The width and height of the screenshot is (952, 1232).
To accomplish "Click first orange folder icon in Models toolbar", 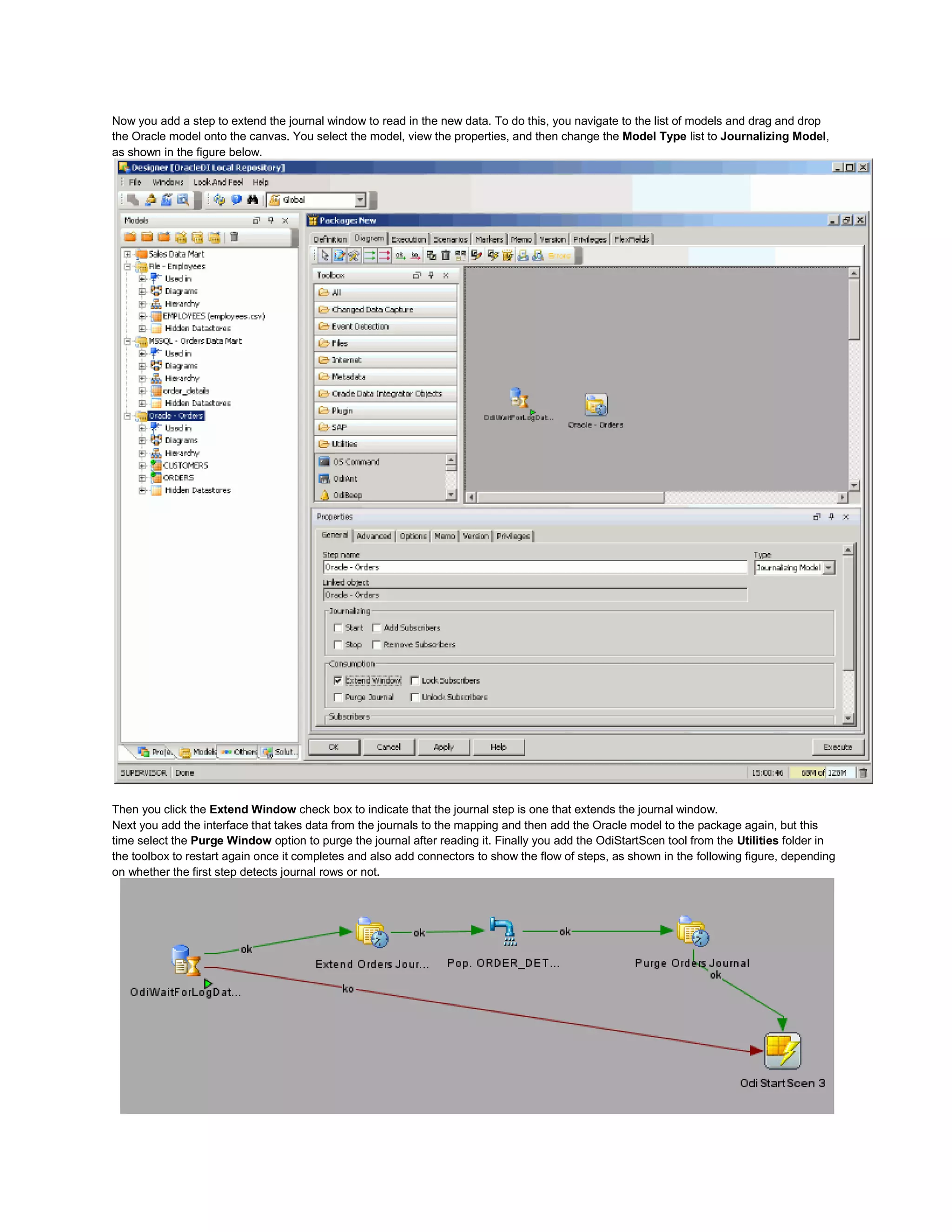I will pyautogui.click(x=130, y=237).
